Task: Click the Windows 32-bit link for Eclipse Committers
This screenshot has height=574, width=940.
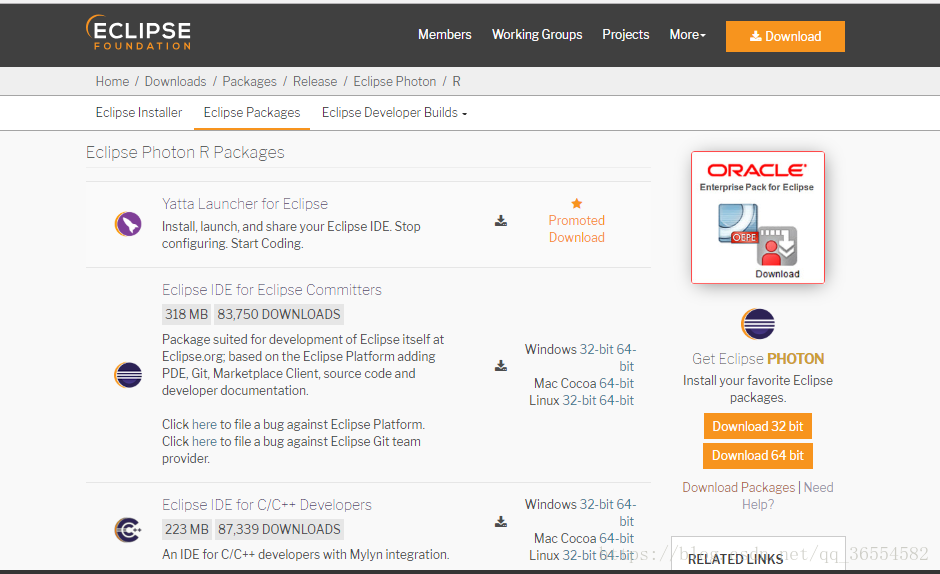Action: tap(596, 349)
